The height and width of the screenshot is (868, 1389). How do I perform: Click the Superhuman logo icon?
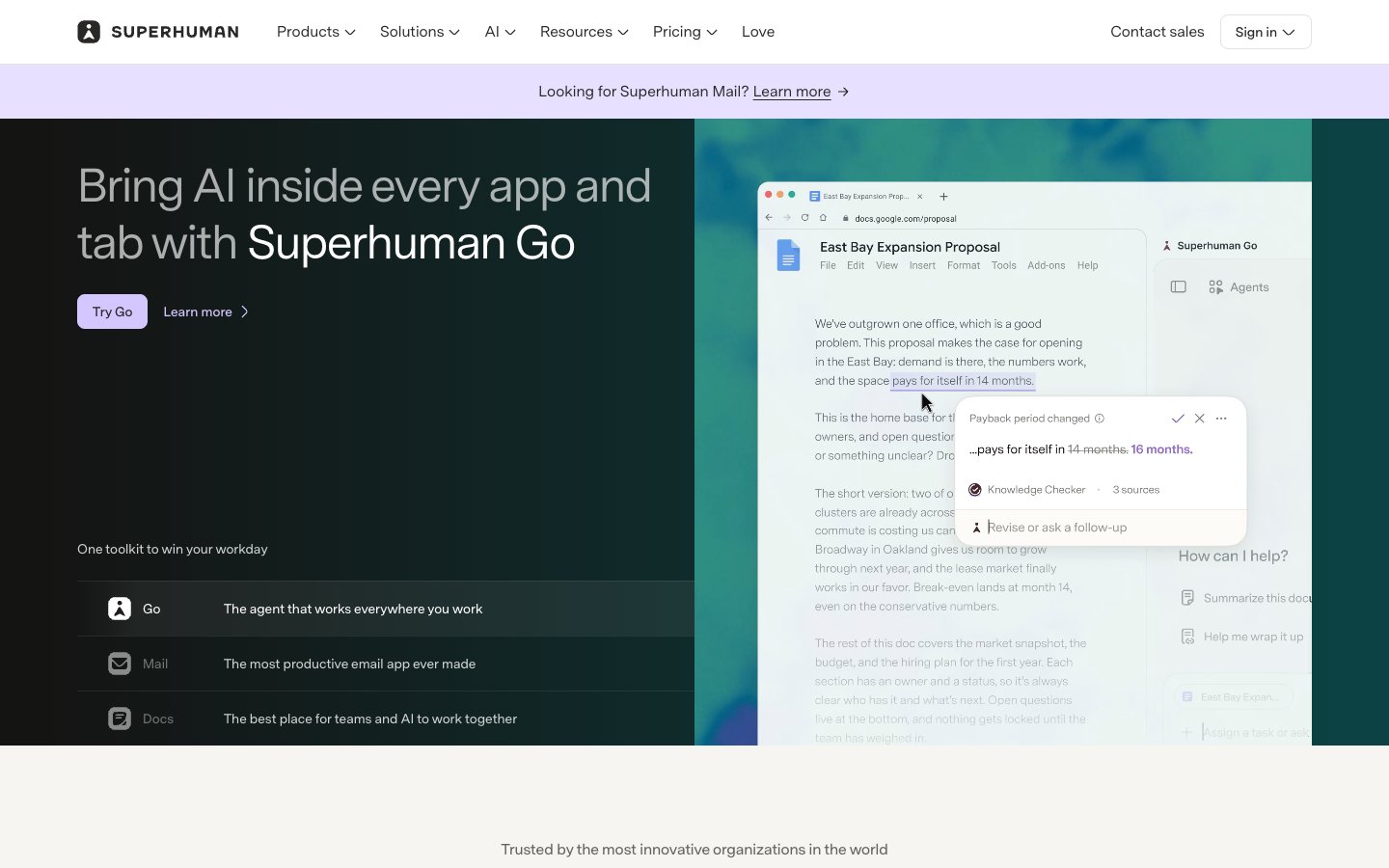click(x=89, y=32)
